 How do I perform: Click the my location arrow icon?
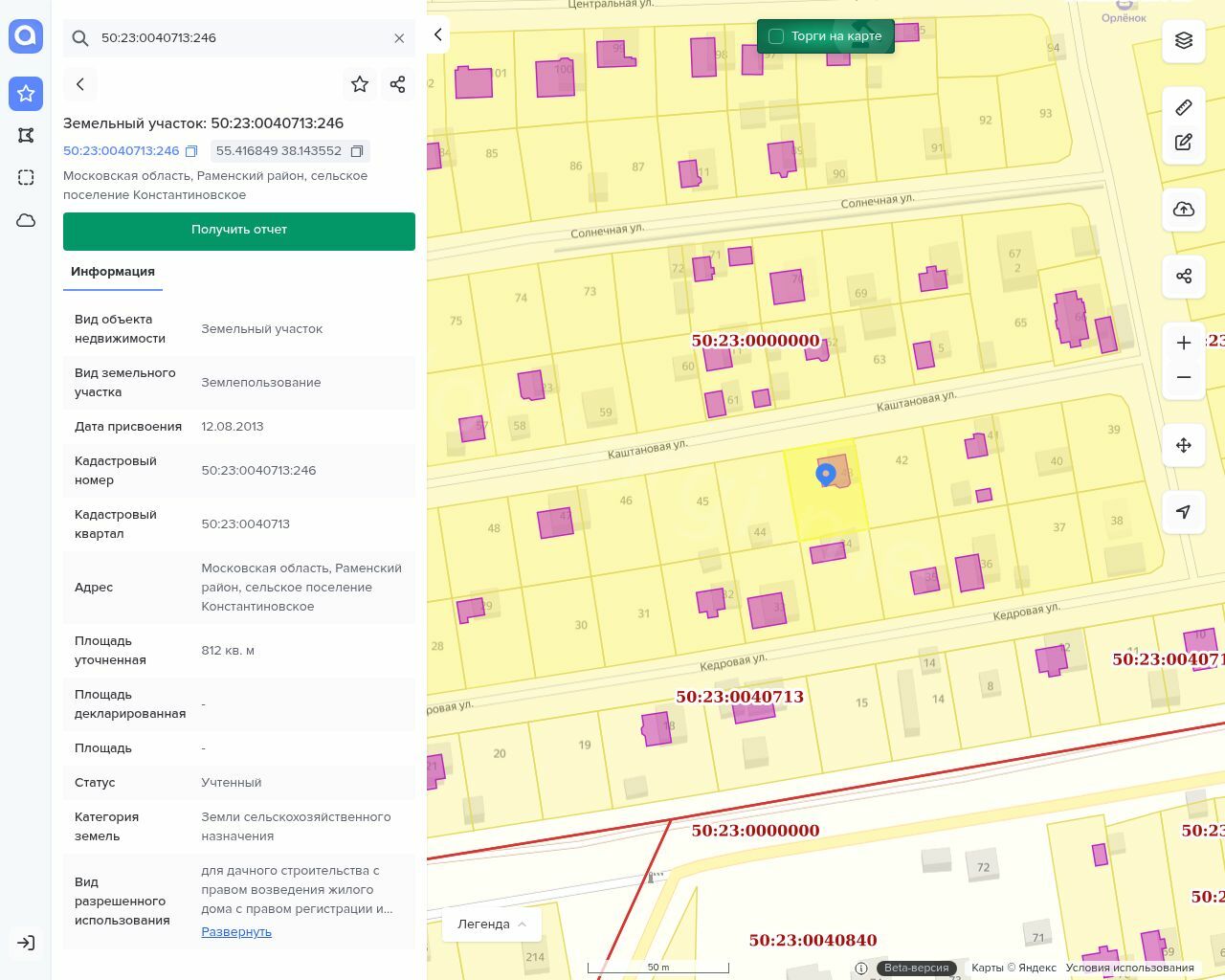(1184, 512)
